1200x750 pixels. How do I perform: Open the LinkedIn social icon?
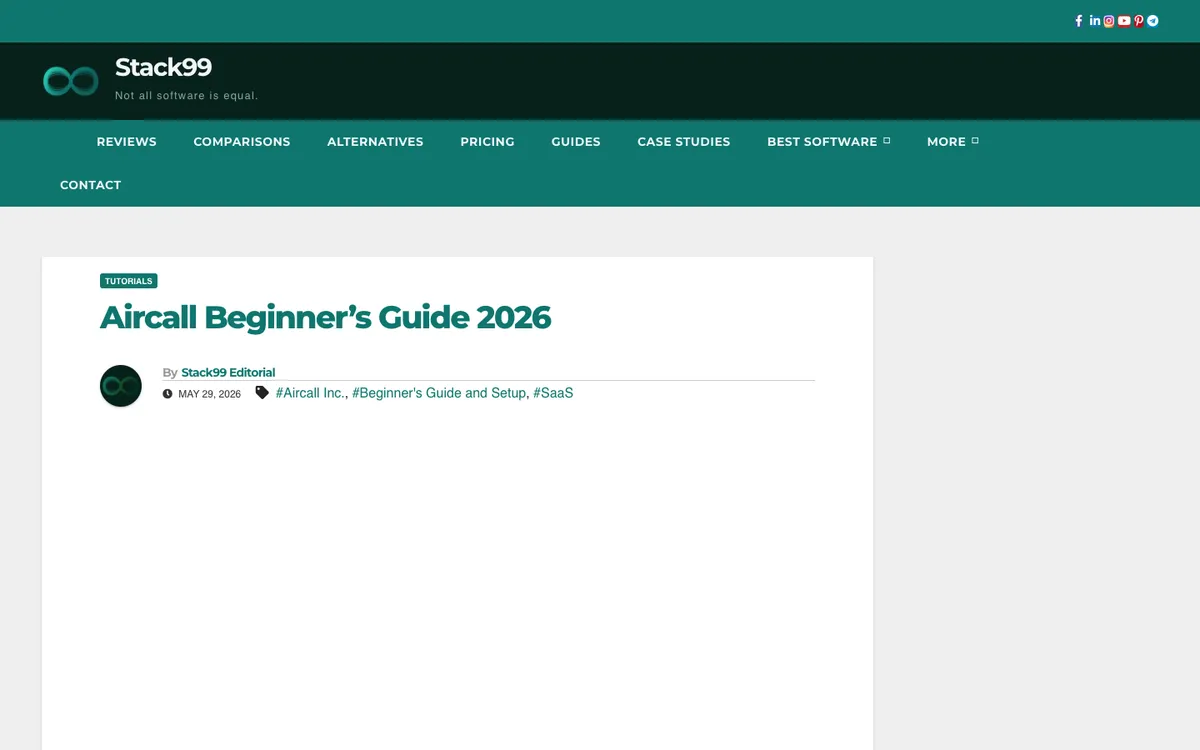(x=1095, y=21)
